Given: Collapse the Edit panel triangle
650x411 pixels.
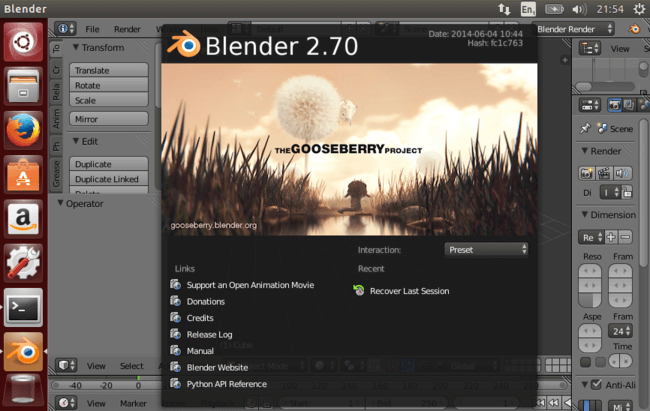Looking at the screenshot, I should [x=76, y=141].
